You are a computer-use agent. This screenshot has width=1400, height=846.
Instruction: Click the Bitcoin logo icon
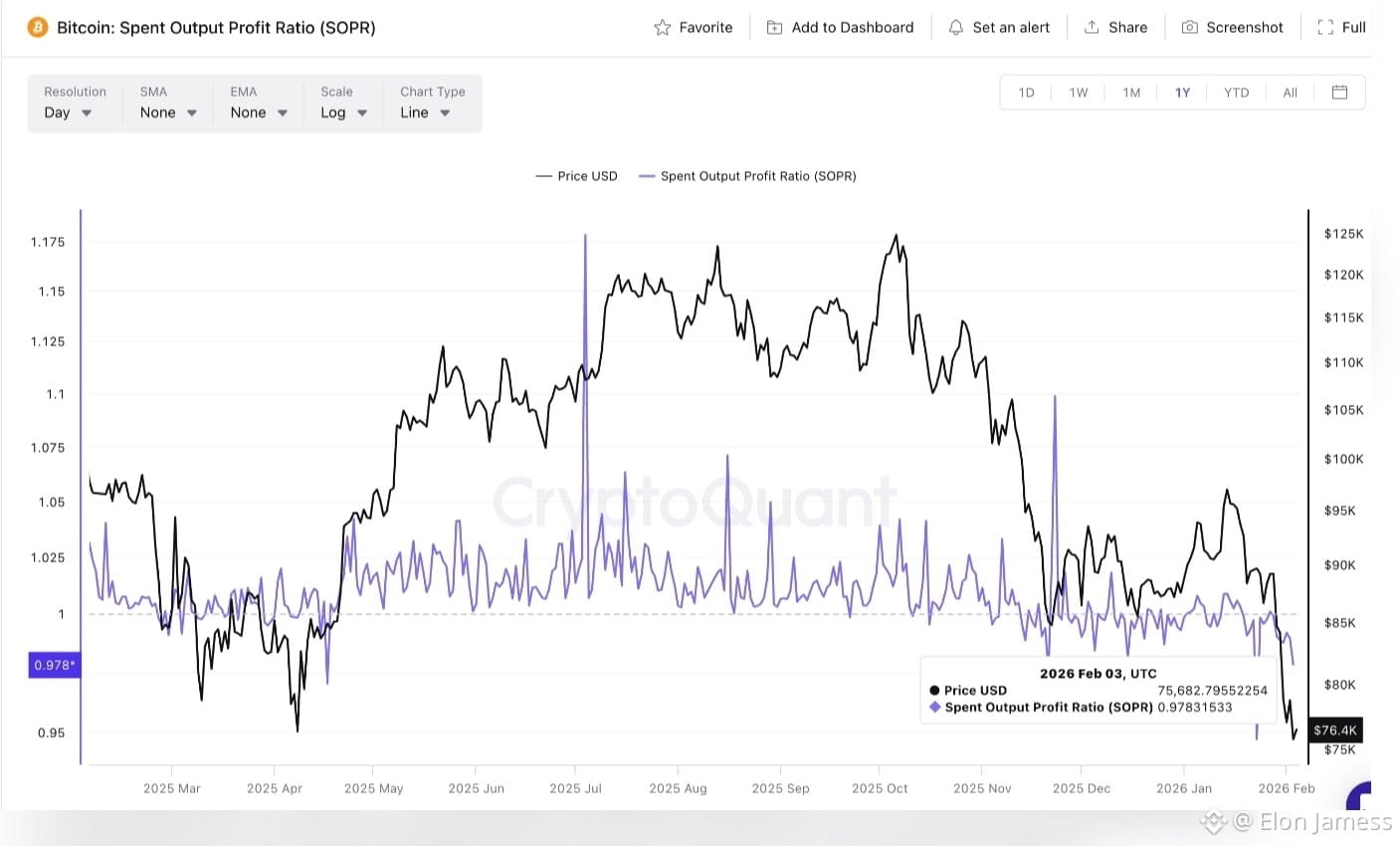coord(38,27)
